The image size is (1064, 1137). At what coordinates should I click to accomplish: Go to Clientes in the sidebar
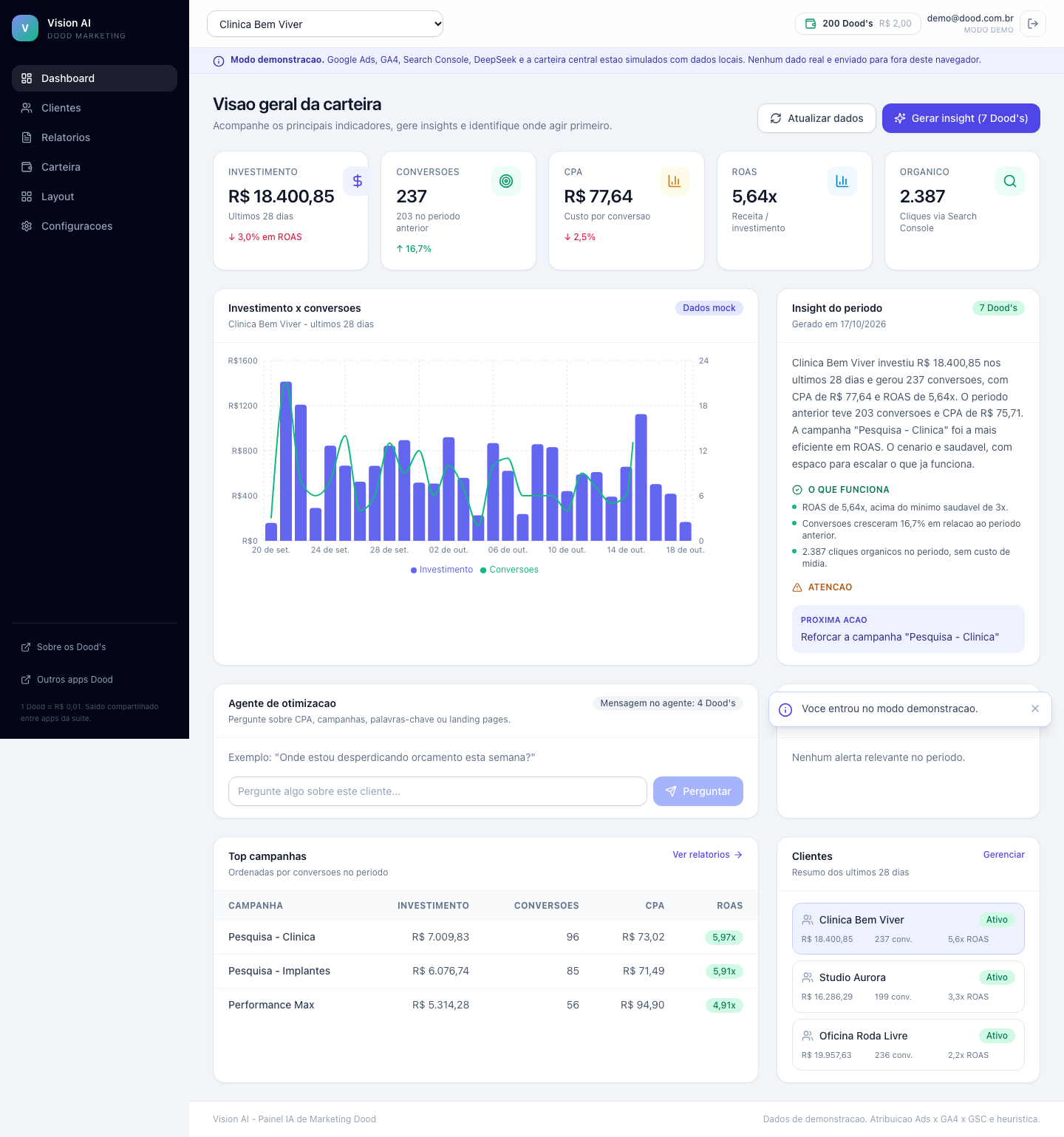click(x=95, y=108)
